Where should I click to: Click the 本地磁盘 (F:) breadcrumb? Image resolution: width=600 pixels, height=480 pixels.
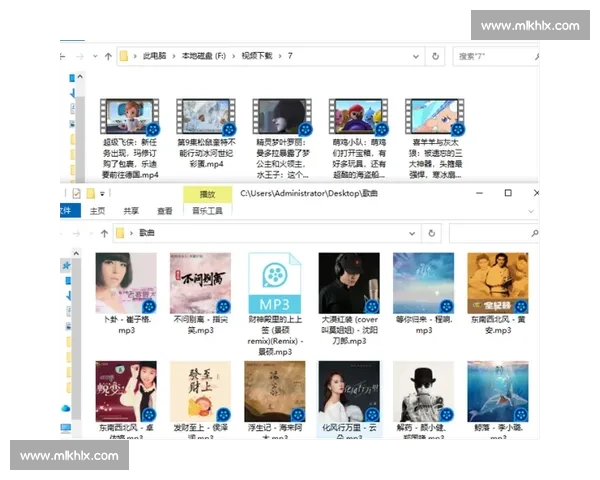pyautogui.click(x=204, y=56)
